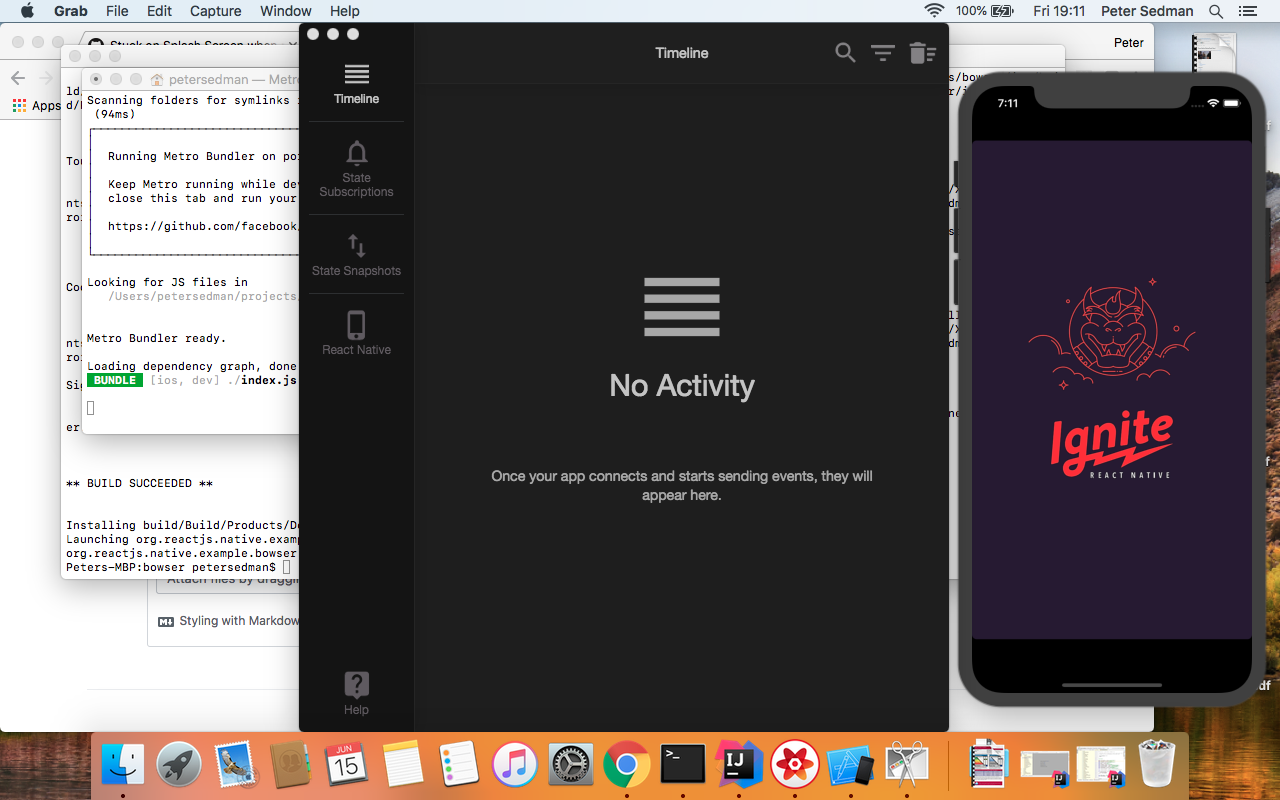This screenshot has height=800, width=1280.
Task: Launch Launchpad rocket in Dock
Action: tap(180, 766)
